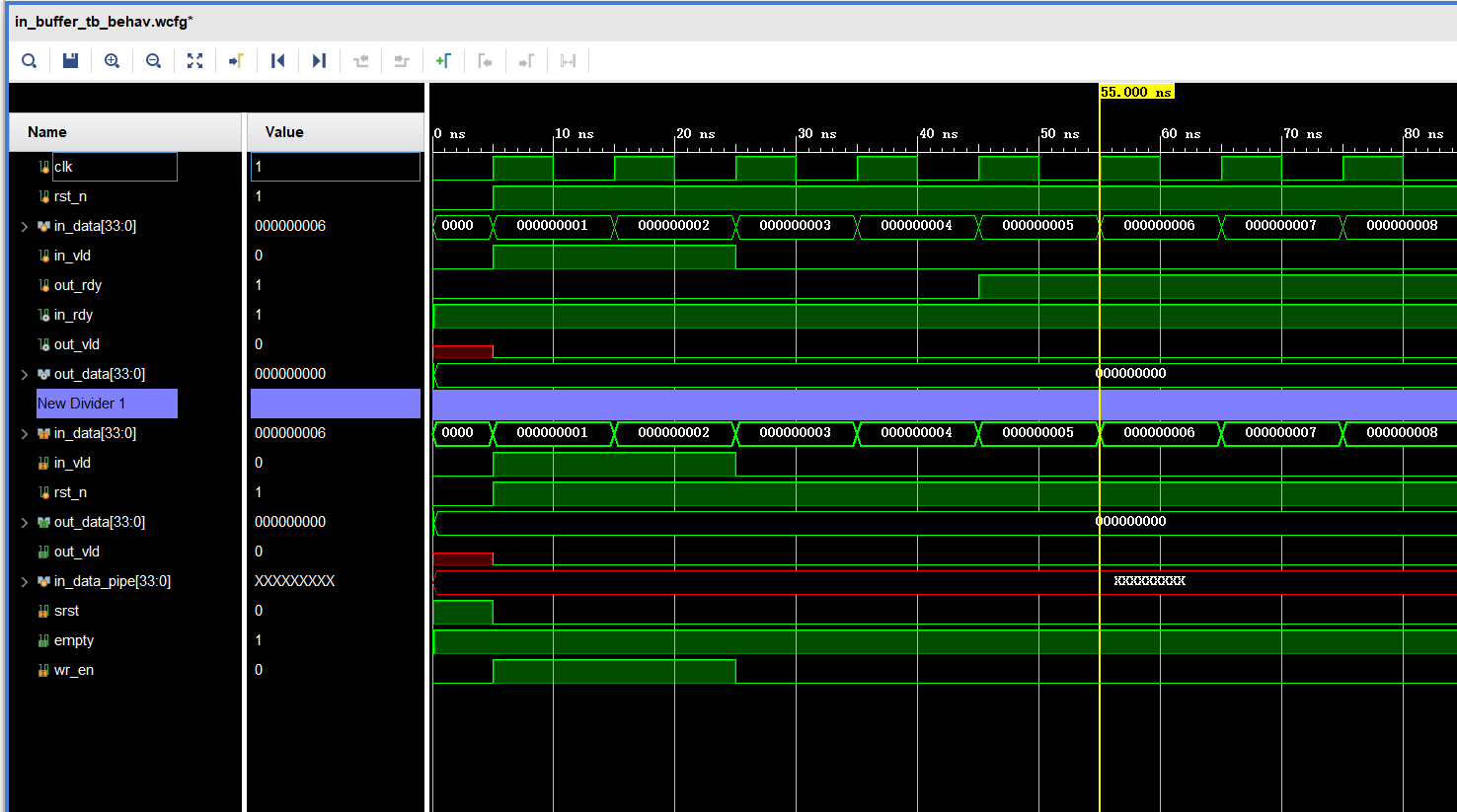
Task: Zoom out of the waveform
Action: pos(153,61)
